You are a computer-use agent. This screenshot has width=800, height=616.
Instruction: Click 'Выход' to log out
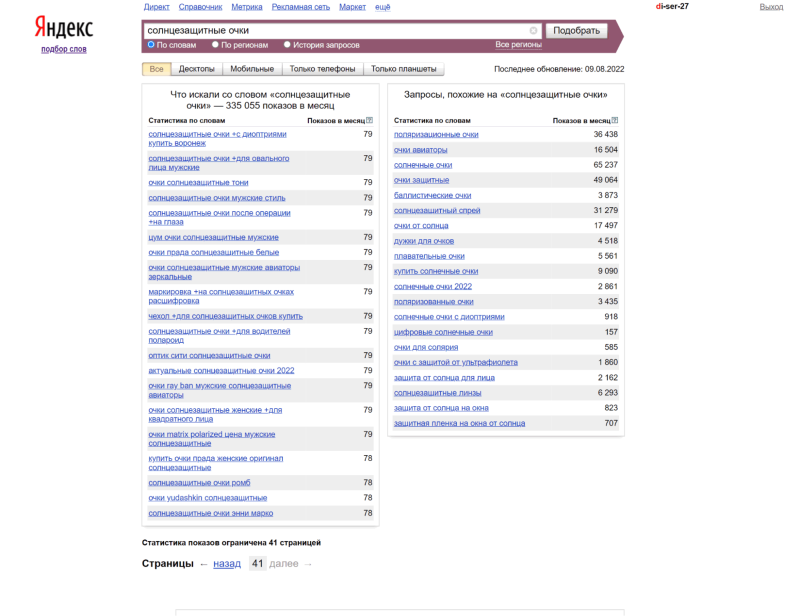click(771, 6)
